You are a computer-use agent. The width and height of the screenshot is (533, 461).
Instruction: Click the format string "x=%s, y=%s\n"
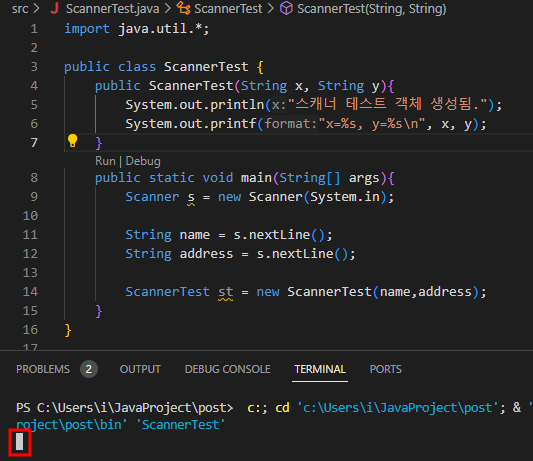point(372,124)
